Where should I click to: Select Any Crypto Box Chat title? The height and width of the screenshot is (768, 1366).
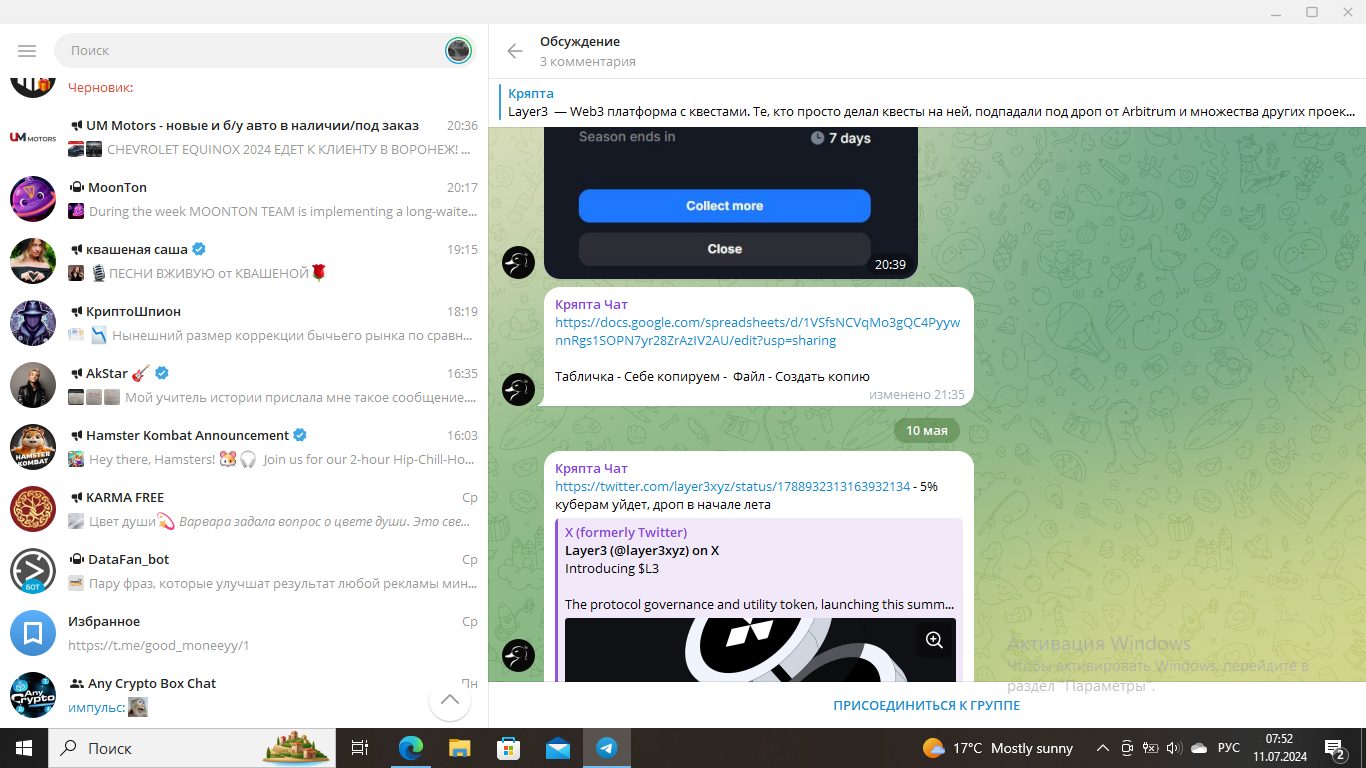point(152,684)
